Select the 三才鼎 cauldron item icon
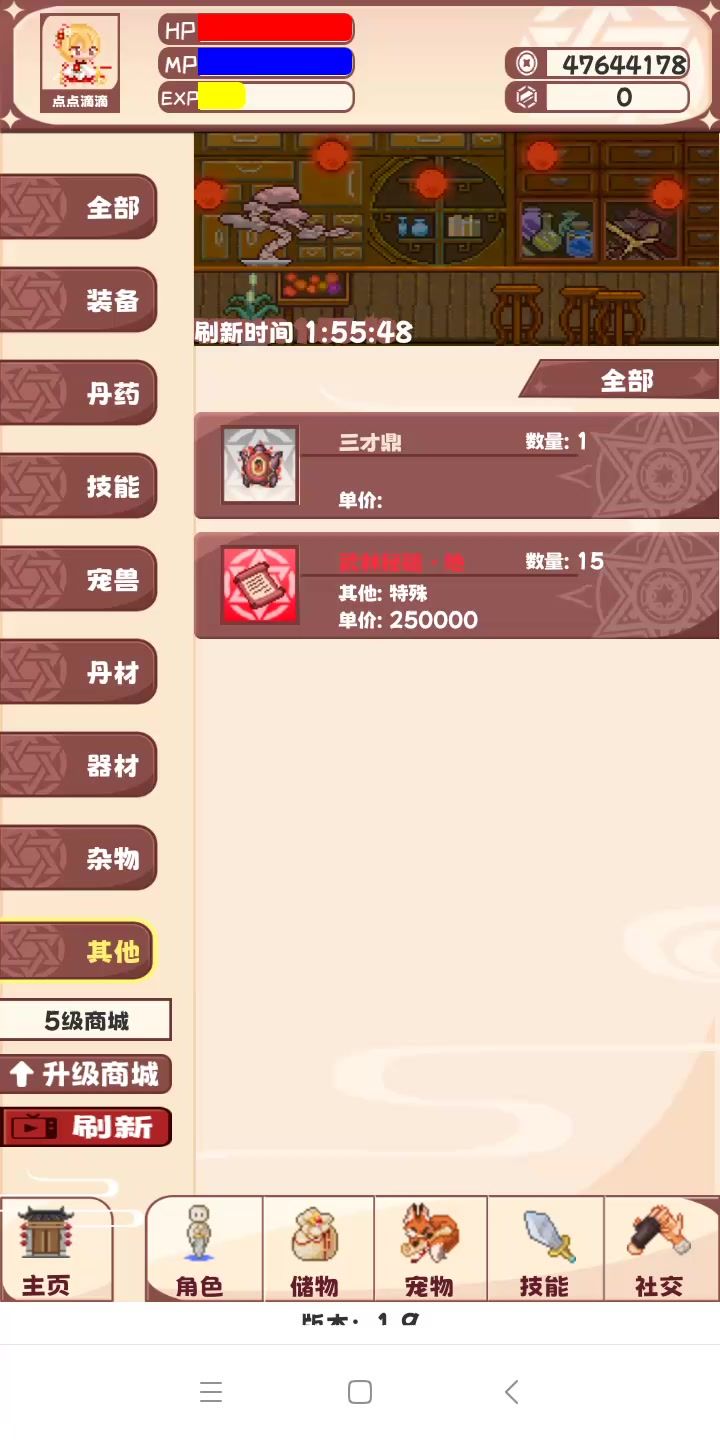The width and height of the screenshot is (720, 1440). 260,465
